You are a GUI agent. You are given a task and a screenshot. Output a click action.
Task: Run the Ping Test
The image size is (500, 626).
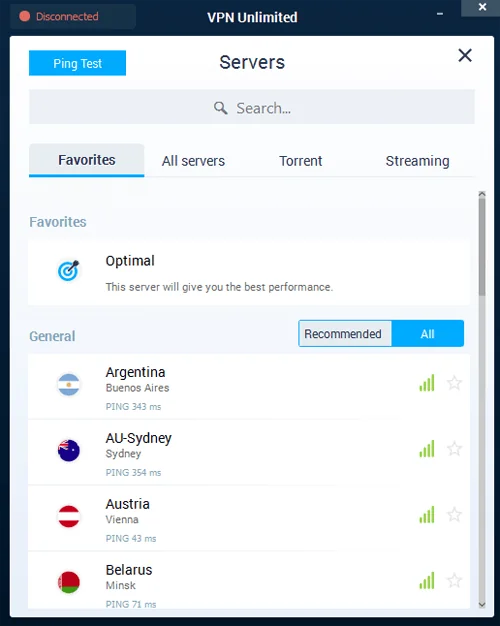pyautogui.click(x=77, y=63)
